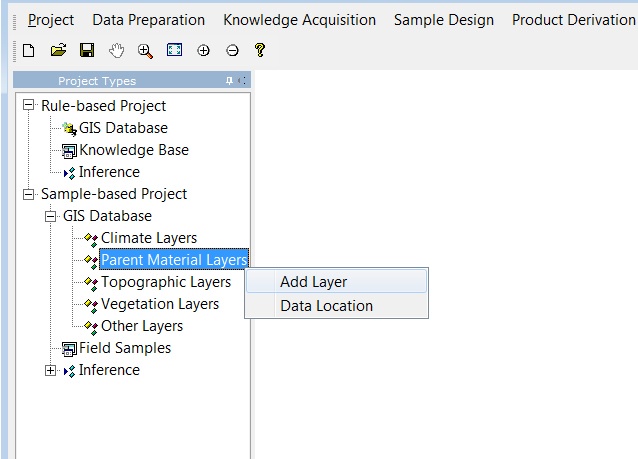638x459 pixels.
Task: Pin the Project Types panel
Action: 229,81
